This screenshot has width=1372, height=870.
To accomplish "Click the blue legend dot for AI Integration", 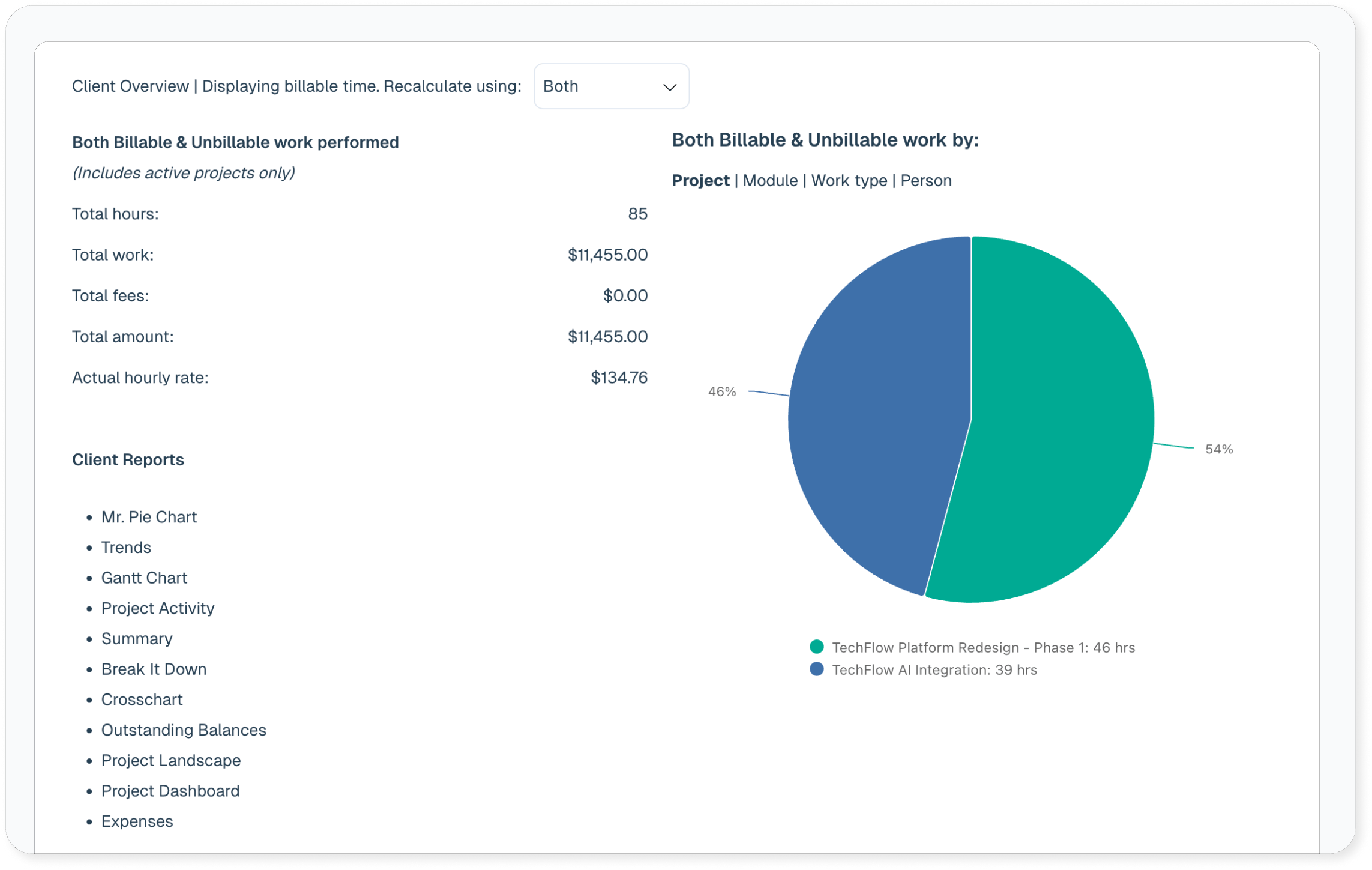I will click(816, 669).
